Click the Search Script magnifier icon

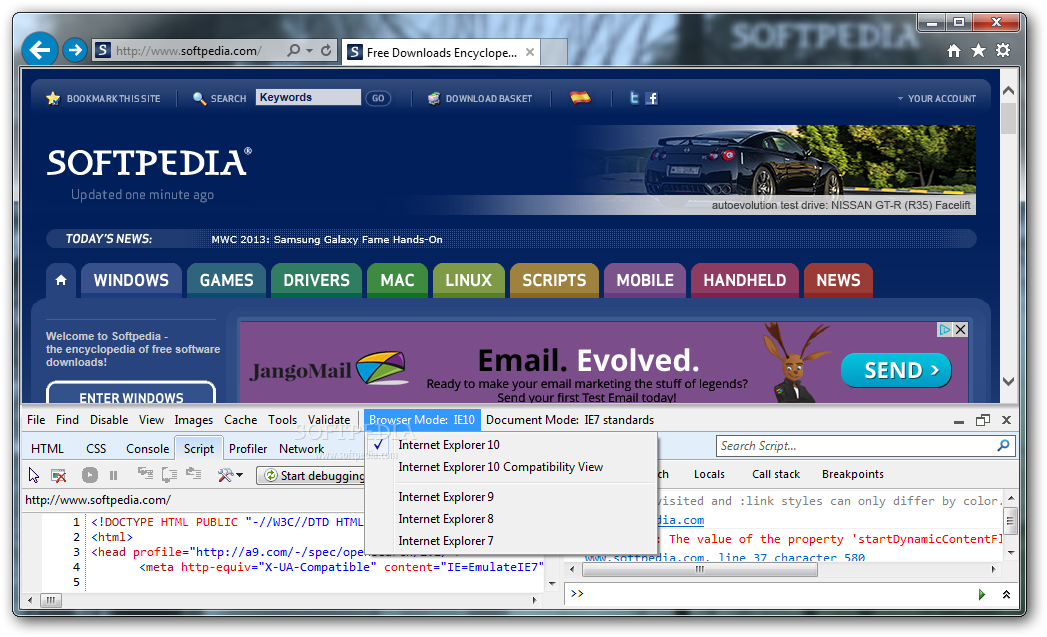tap(1003, 445)
